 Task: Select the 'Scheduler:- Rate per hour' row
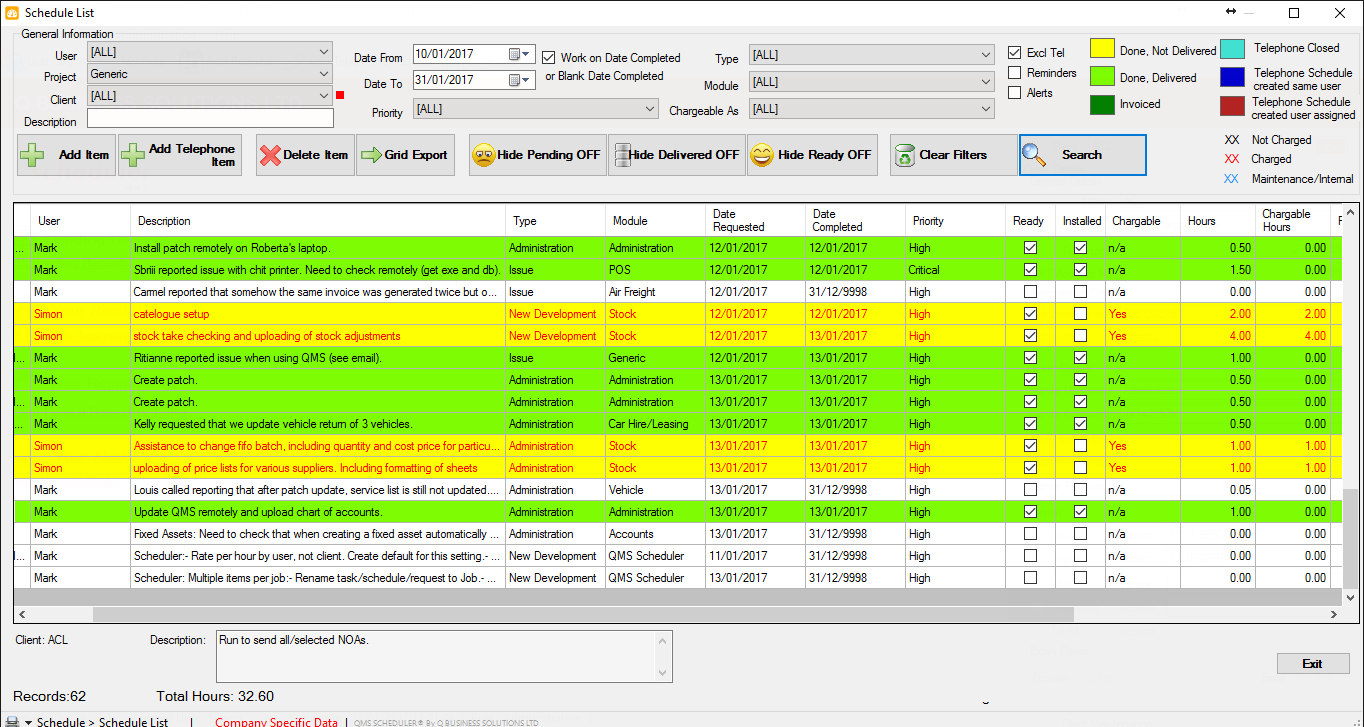(x=678, y=556)
